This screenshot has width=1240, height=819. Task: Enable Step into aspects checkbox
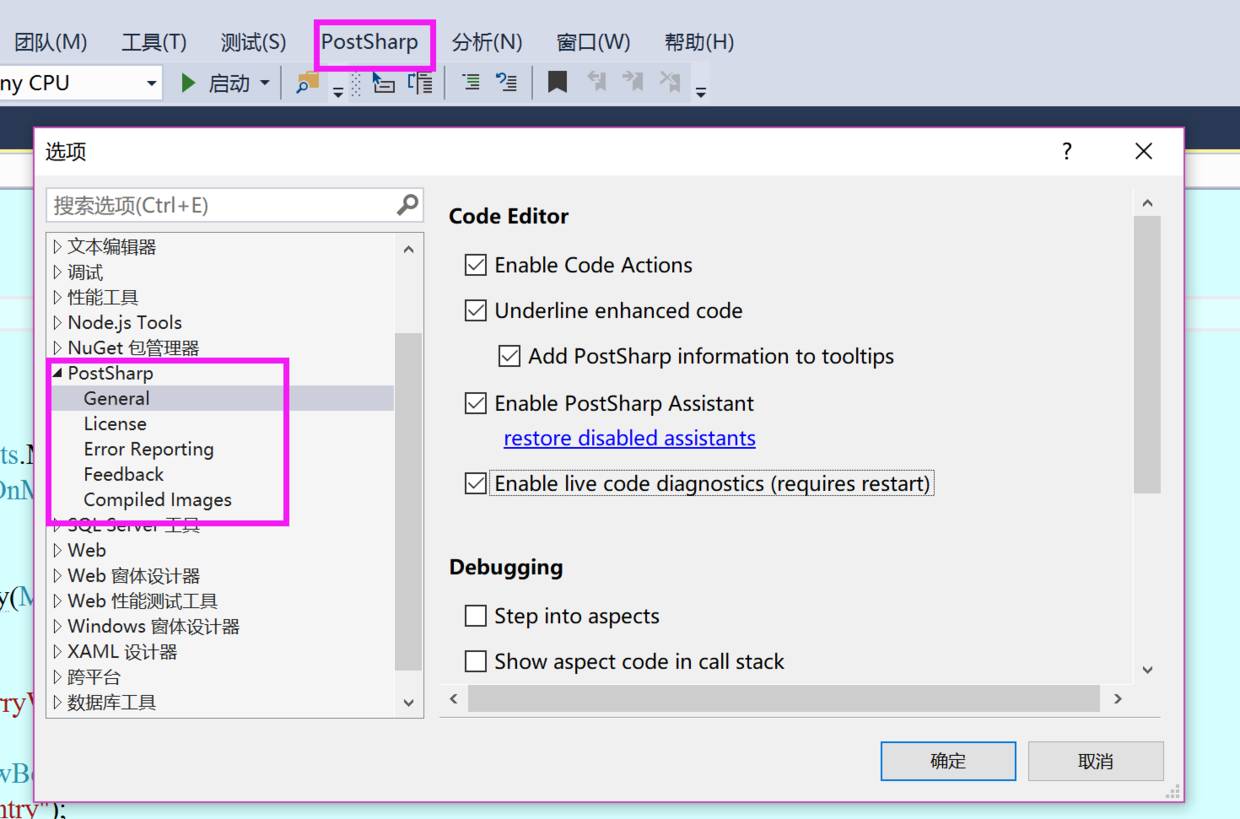[x=476, y=616]
